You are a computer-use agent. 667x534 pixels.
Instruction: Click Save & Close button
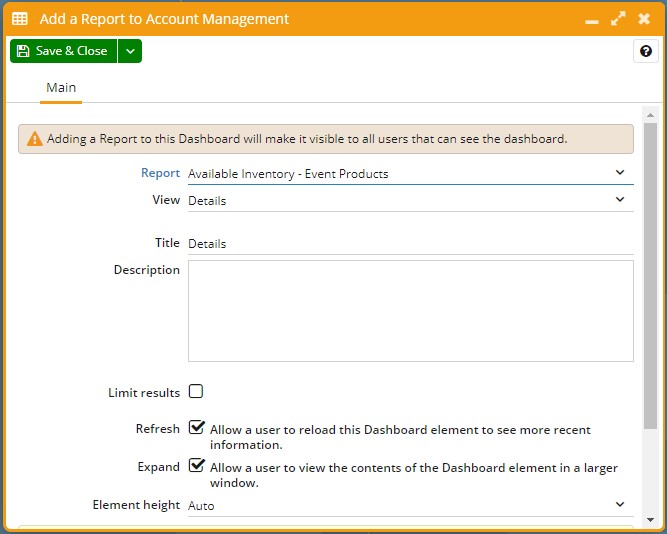[x=63, y=51]
